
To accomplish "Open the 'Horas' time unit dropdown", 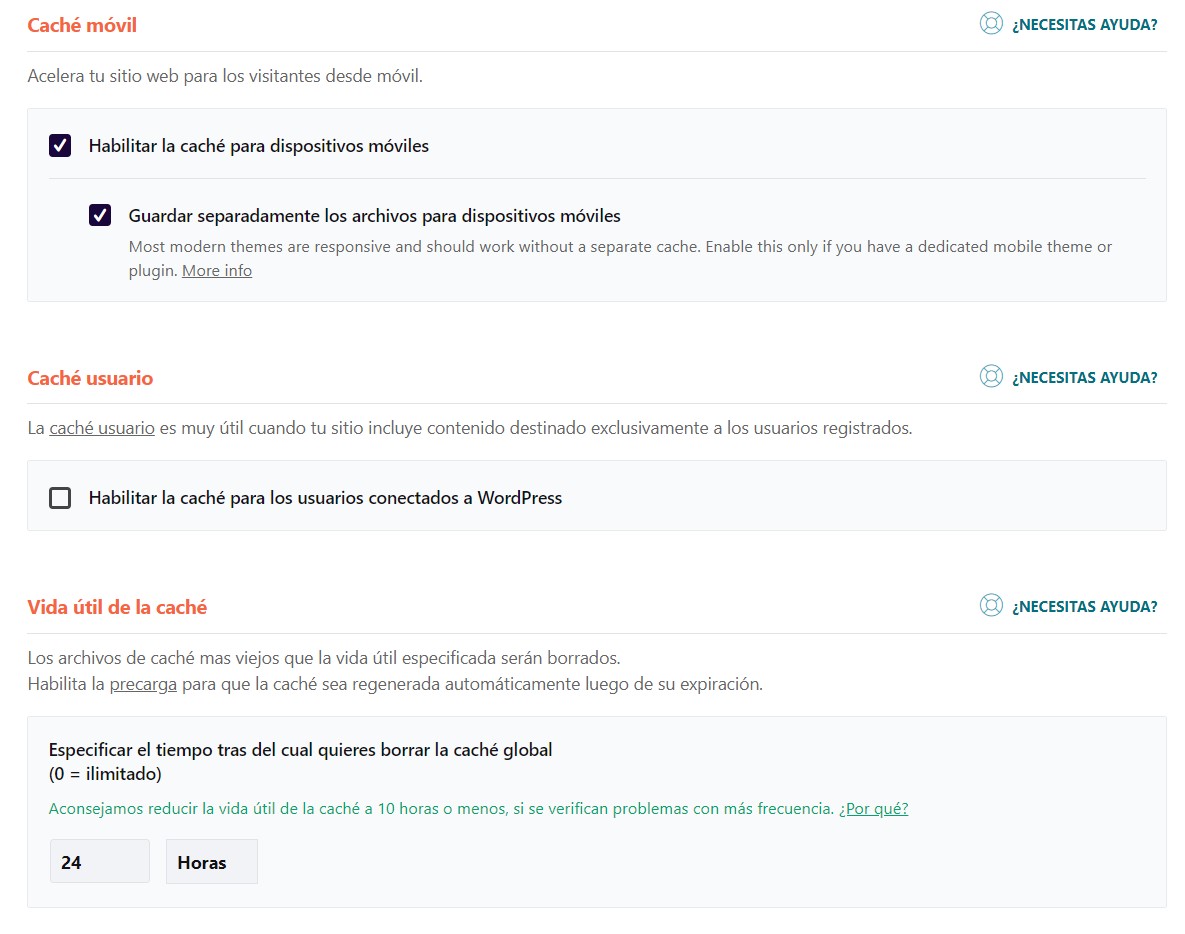I will [211, 861].
